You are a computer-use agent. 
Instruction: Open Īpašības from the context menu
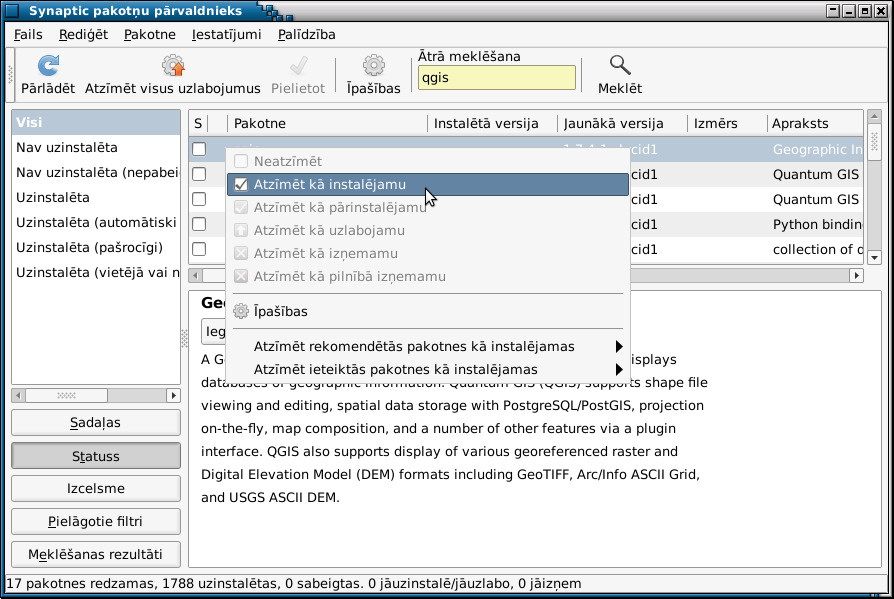(428, 311)
